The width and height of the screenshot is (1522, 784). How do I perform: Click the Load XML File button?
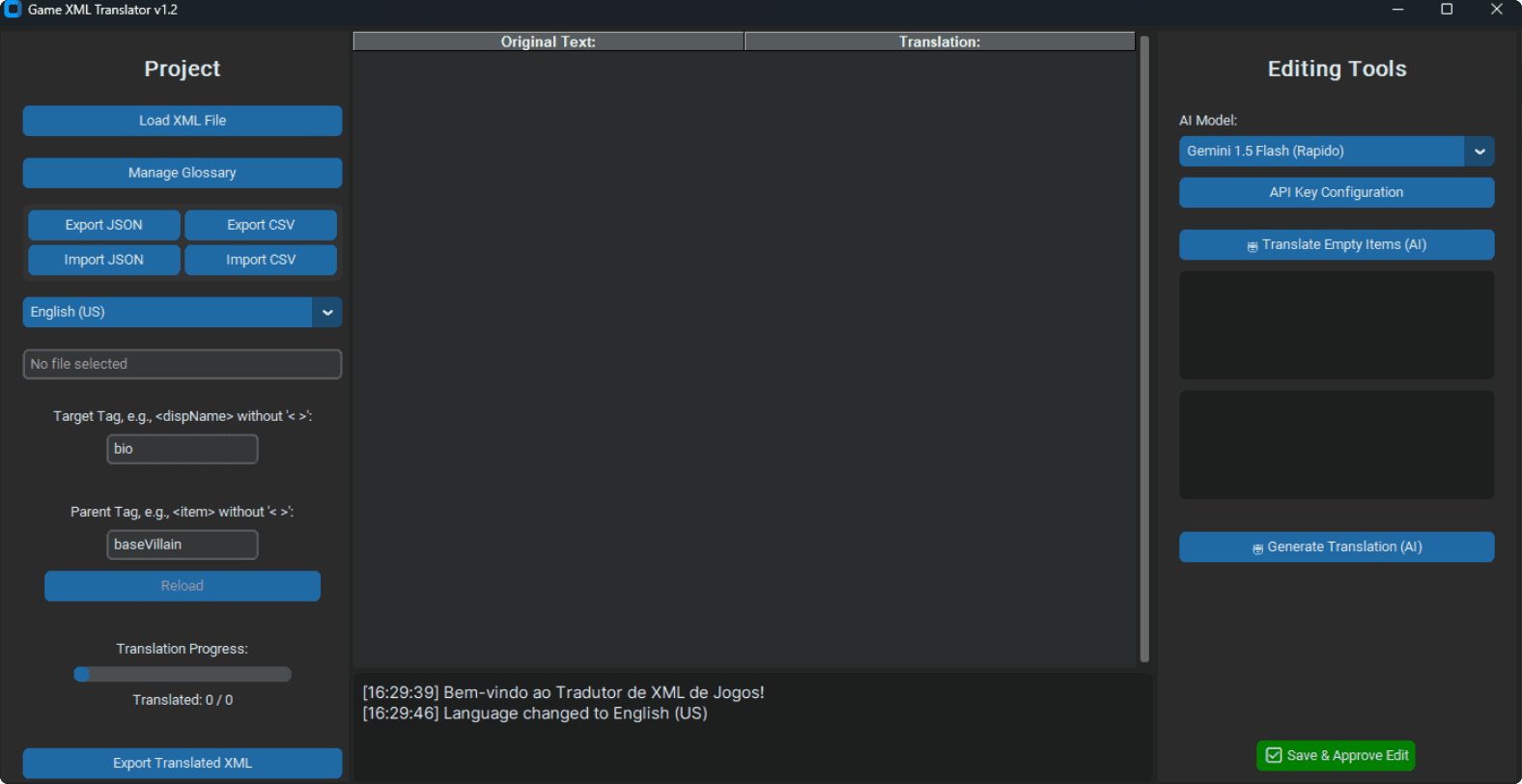183,121
